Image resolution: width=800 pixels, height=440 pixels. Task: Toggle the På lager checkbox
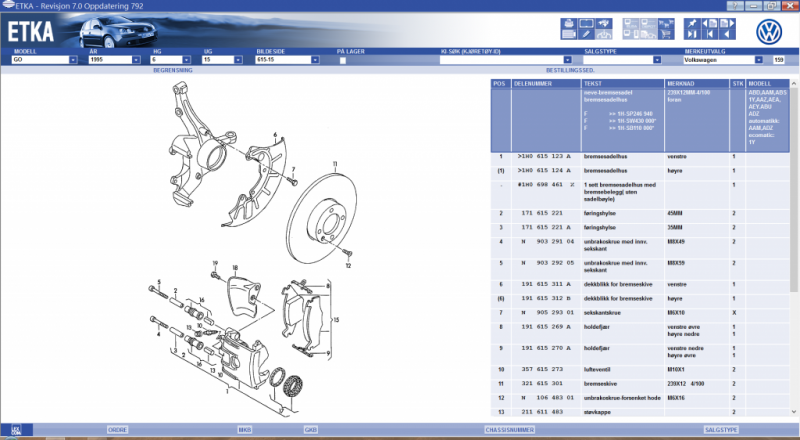(343, 60)
